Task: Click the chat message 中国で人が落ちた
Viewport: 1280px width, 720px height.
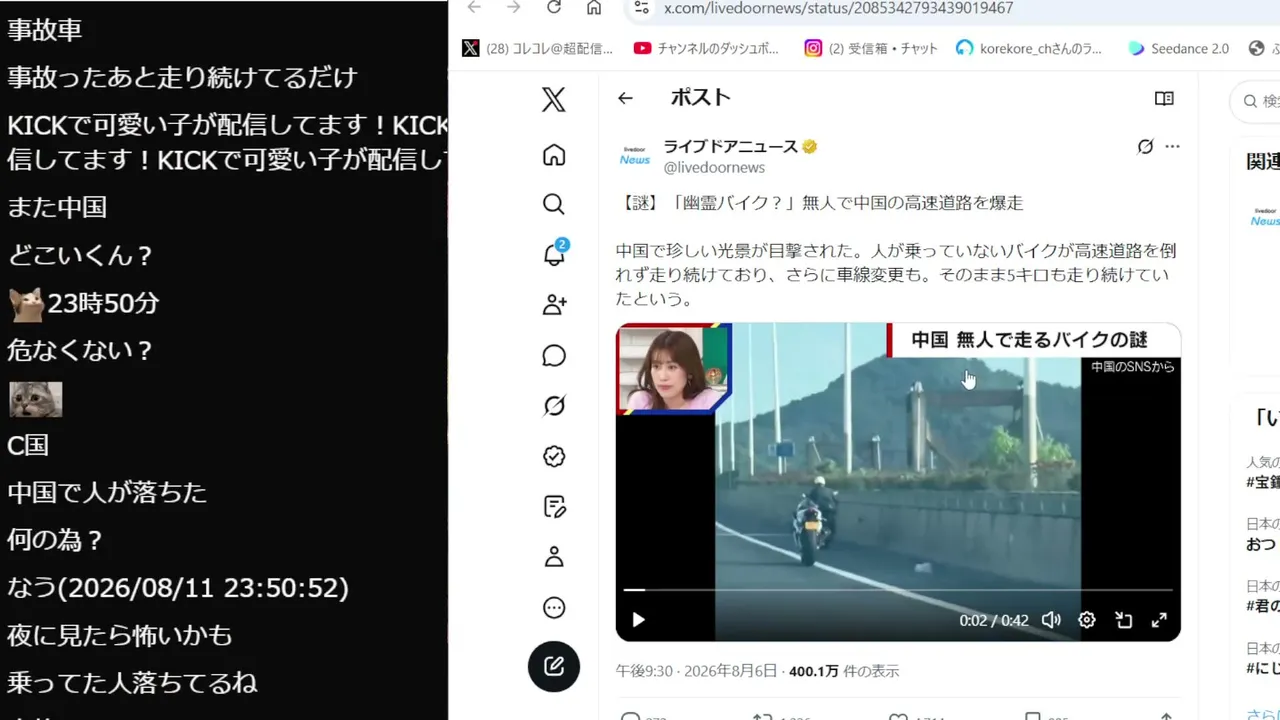Action: (107, 492)
